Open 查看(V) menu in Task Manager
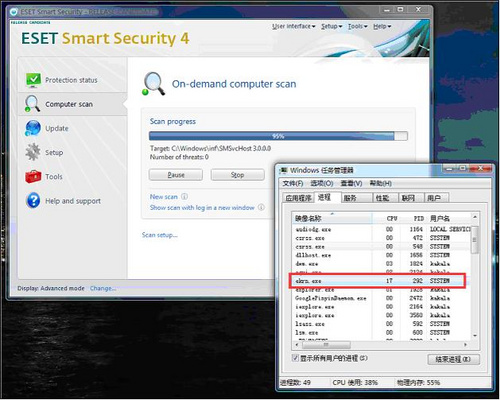 pyautogui.click(x=351, y=183)
